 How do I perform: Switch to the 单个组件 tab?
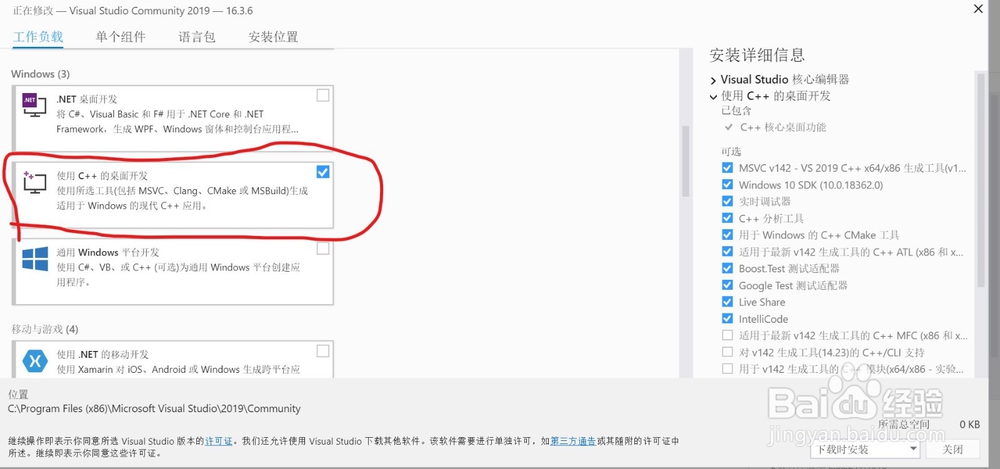121,37
